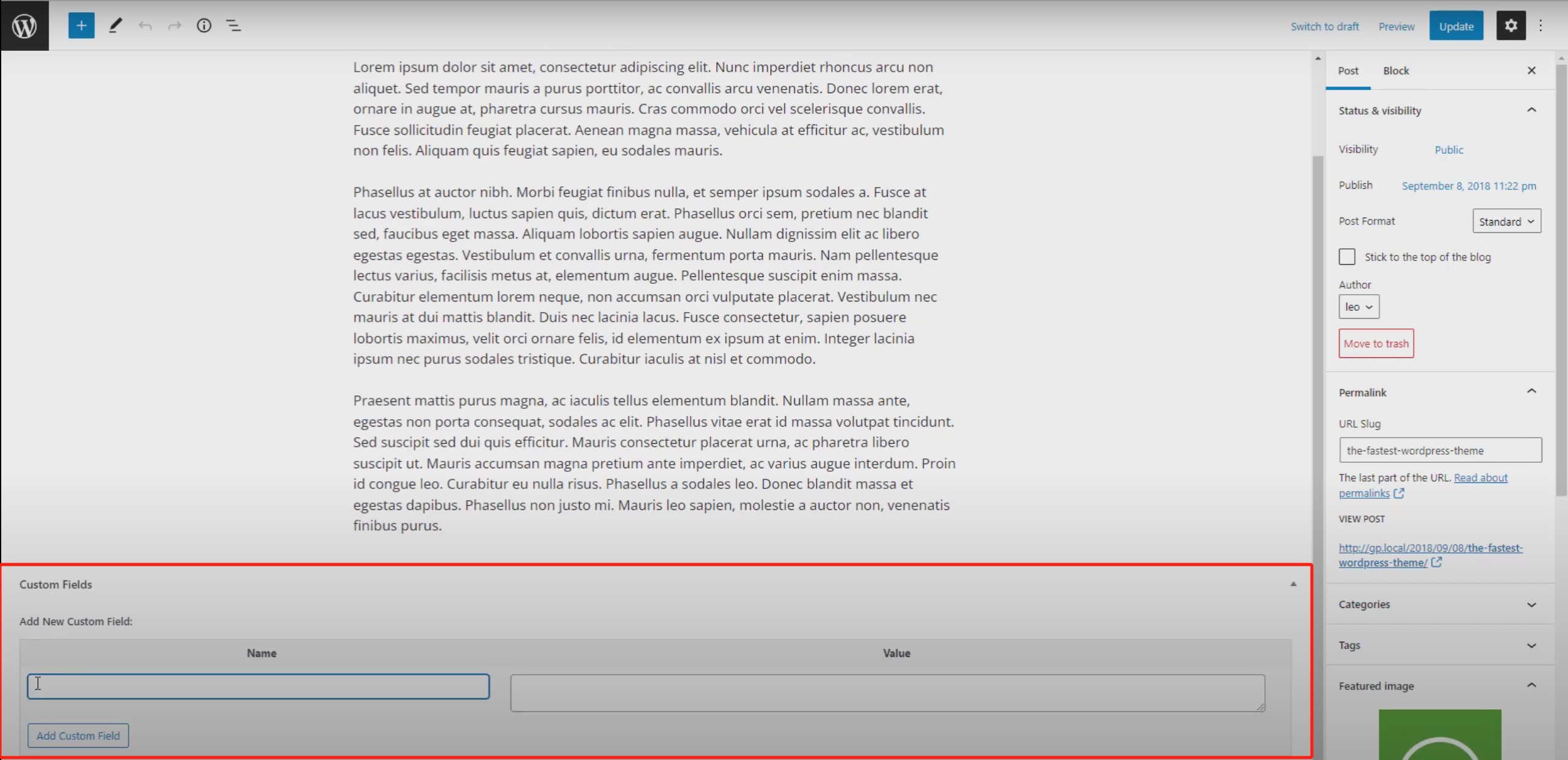Open the editor settings gear

(x=1511, y=25)
